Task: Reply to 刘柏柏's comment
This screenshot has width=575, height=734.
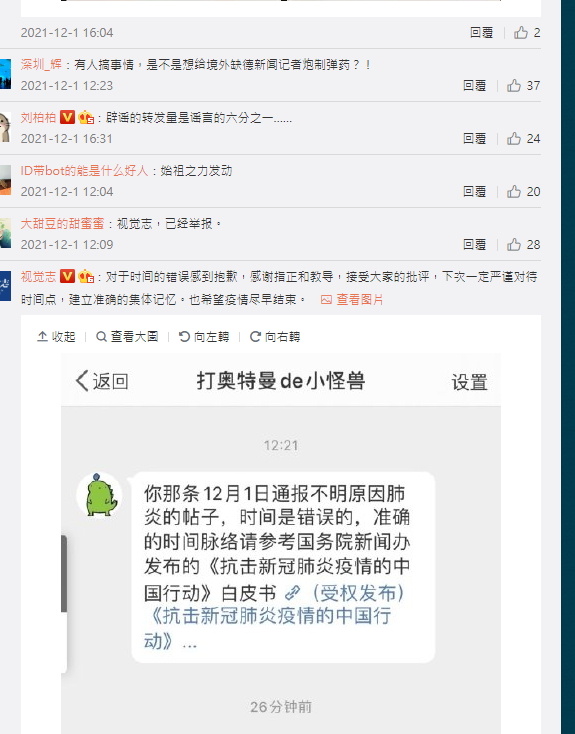Action: click(474, 139)
